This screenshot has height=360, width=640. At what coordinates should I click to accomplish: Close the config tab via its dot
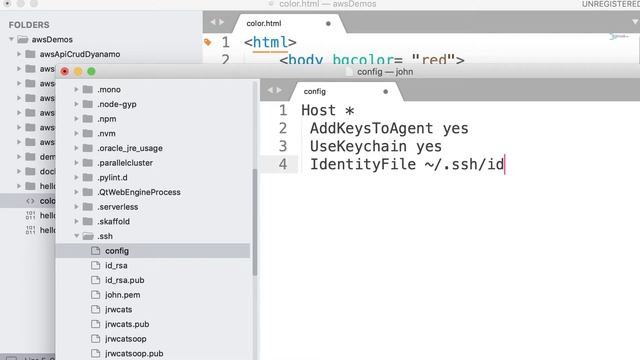coord(385,91)
